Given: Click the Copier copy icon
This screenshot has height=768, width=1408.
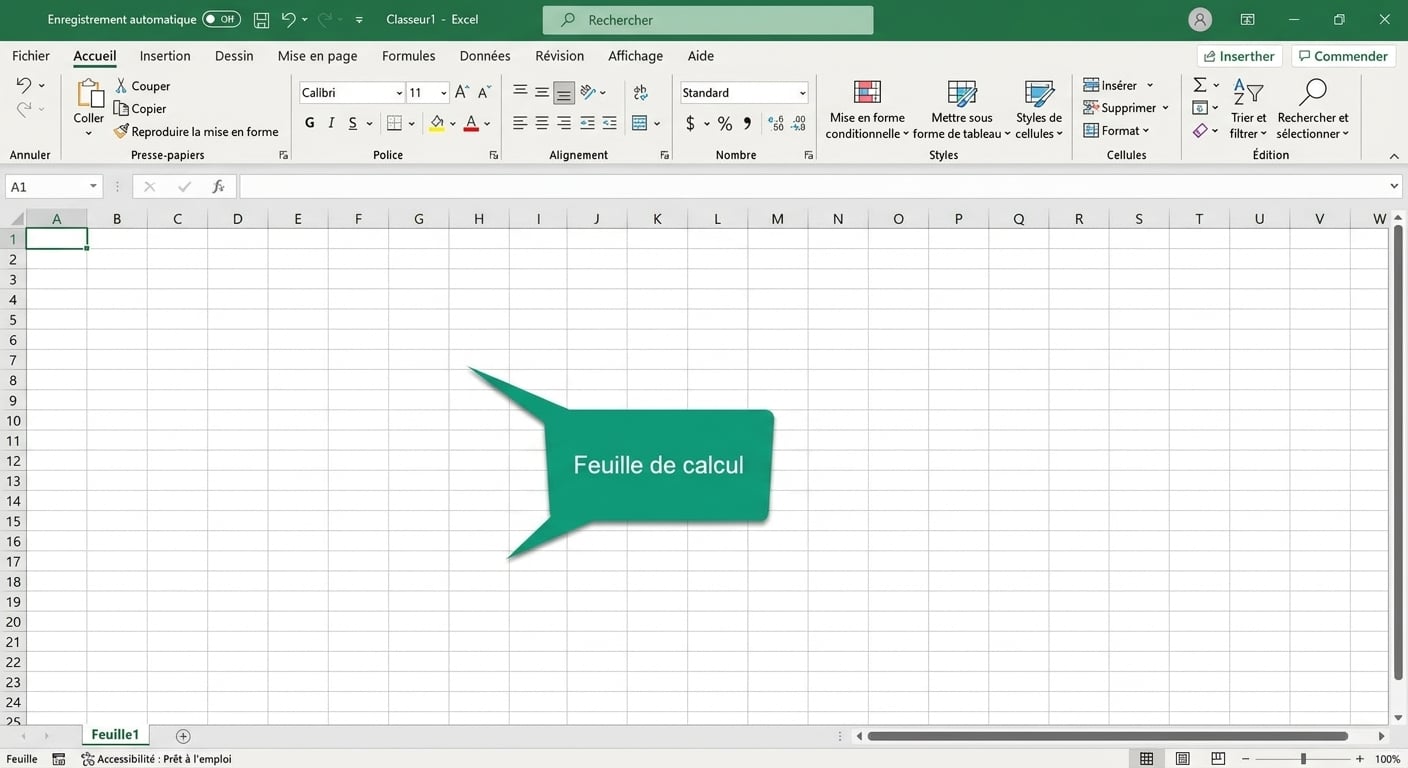Looking at the screenshot, I should (x=121, y=108).
